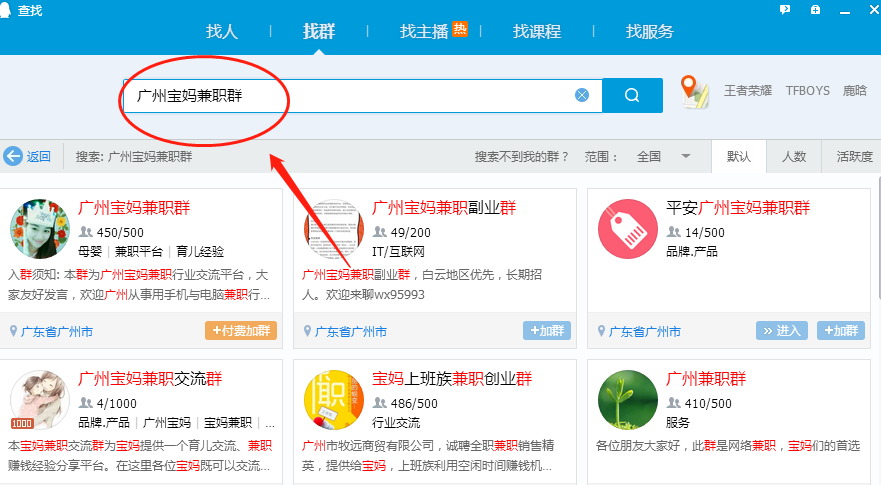Click the 兼职平台 tag
This screenshot has width=881, height=485.
[139, 251]
